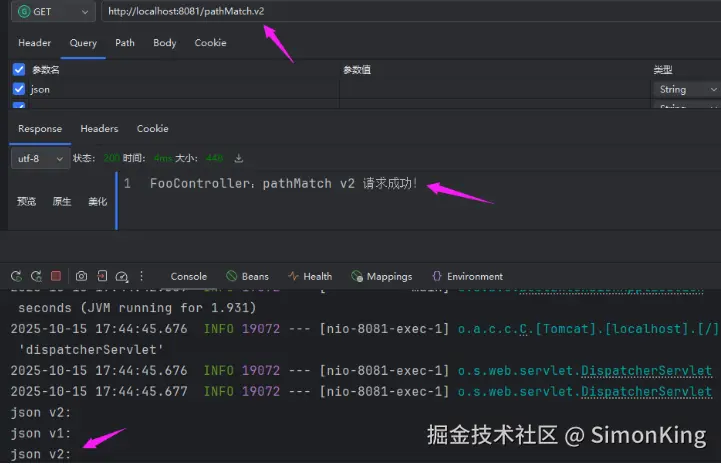Open the Health tab

point(310,276)
